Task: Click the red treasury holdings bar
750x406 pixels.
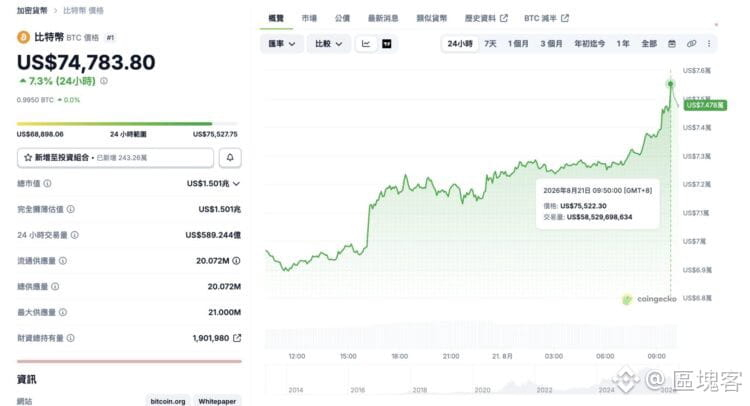Action: coord(129,361)
